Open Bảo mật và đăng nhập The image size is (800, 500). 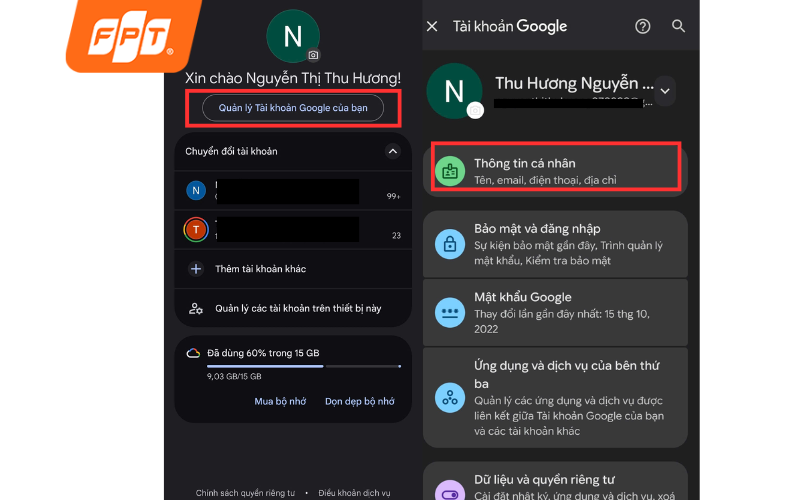click(555, 244)
